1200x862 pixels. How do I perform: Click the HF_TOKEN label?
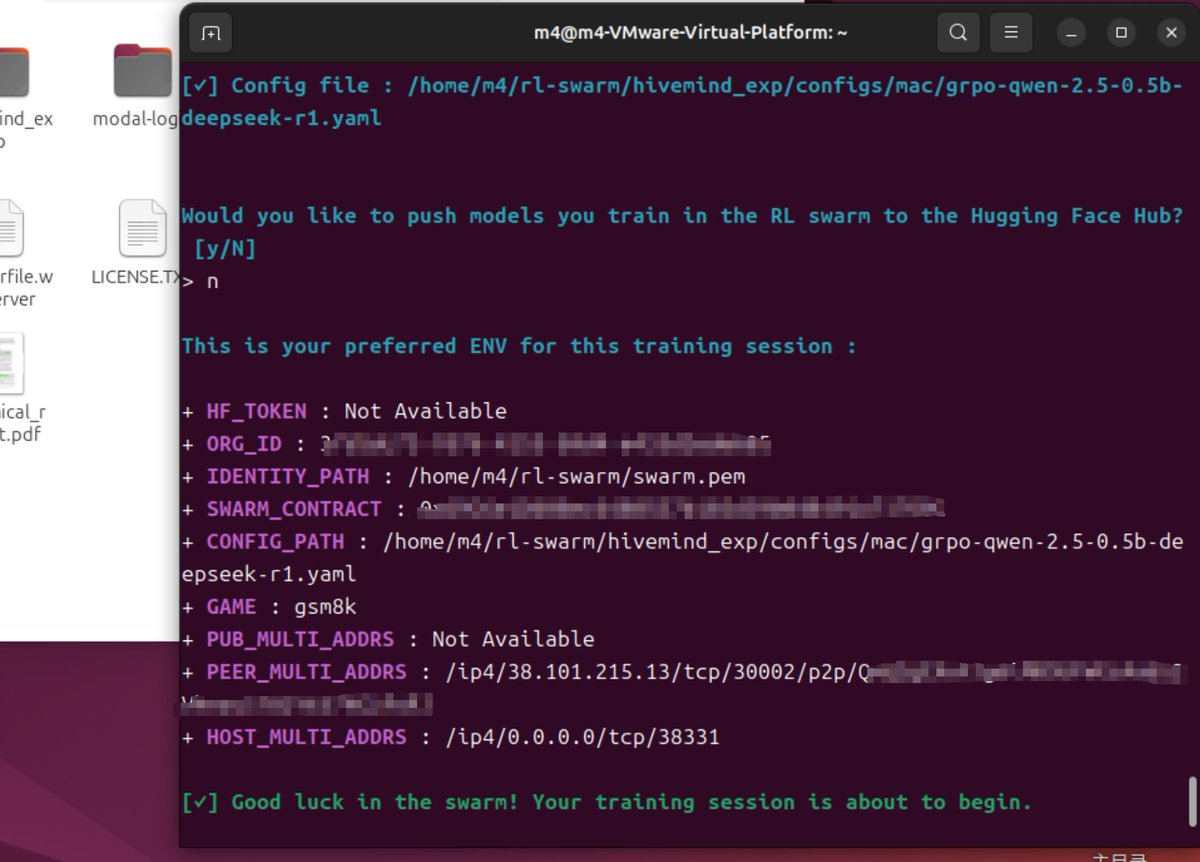pos(258,411)
